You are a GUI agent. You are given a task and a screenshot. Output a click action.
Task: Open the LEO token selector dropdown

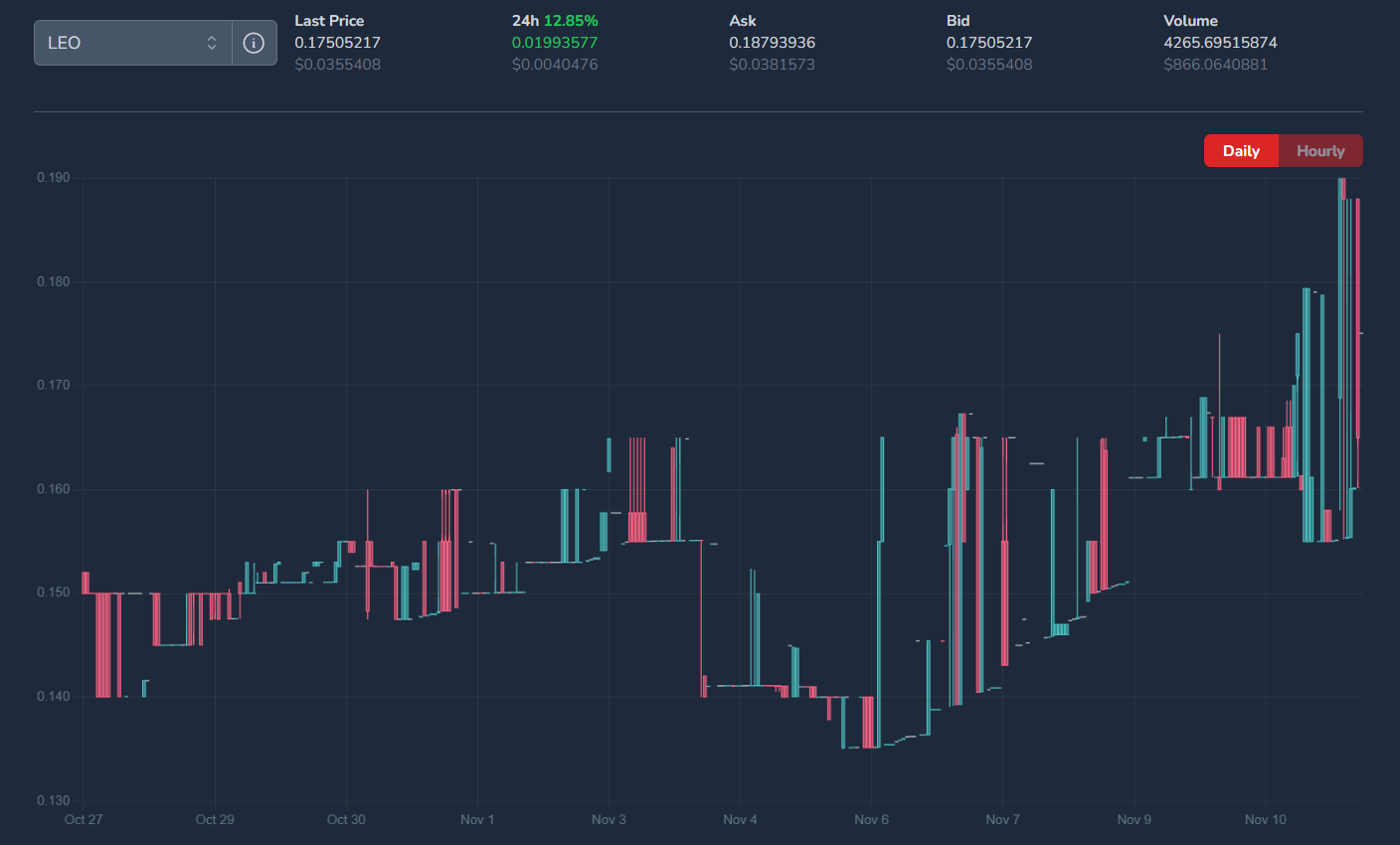click(x=133, y=43)
